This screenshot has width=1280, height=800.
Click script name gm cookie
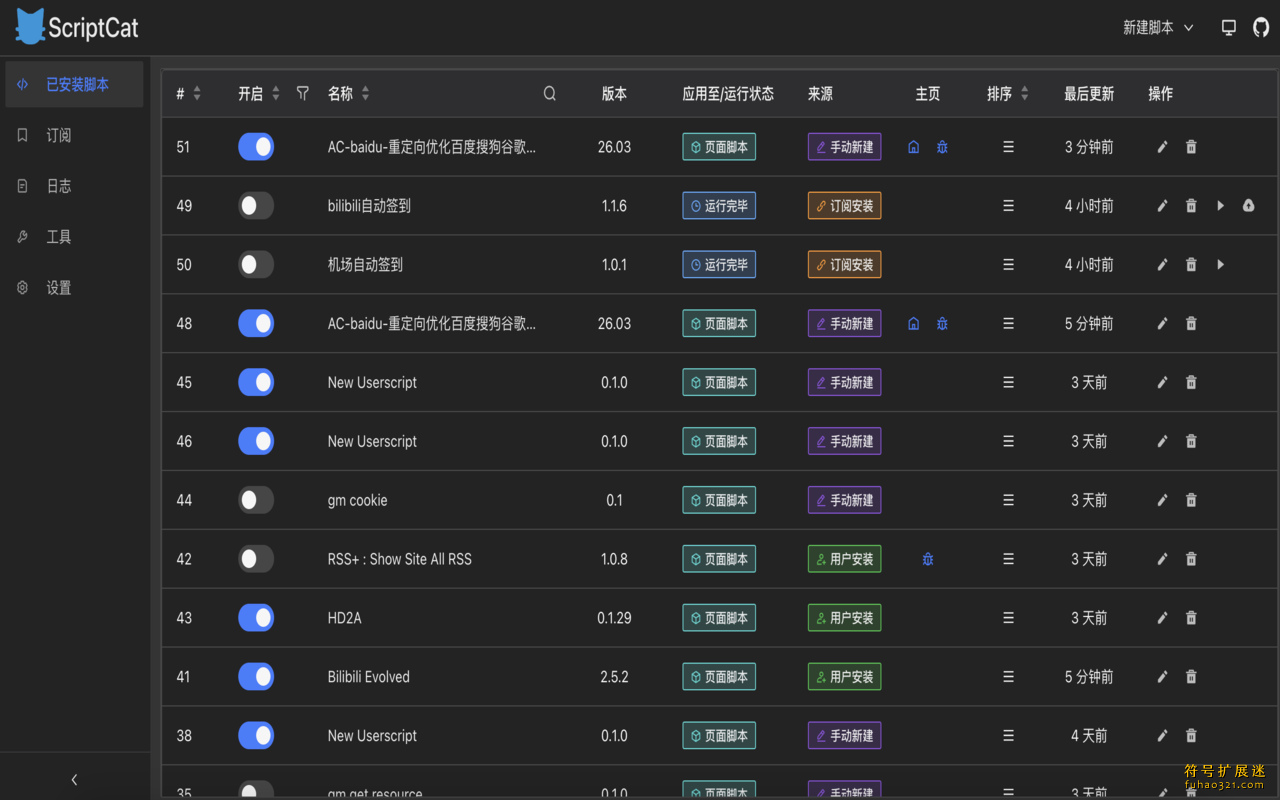click(357, 500)
